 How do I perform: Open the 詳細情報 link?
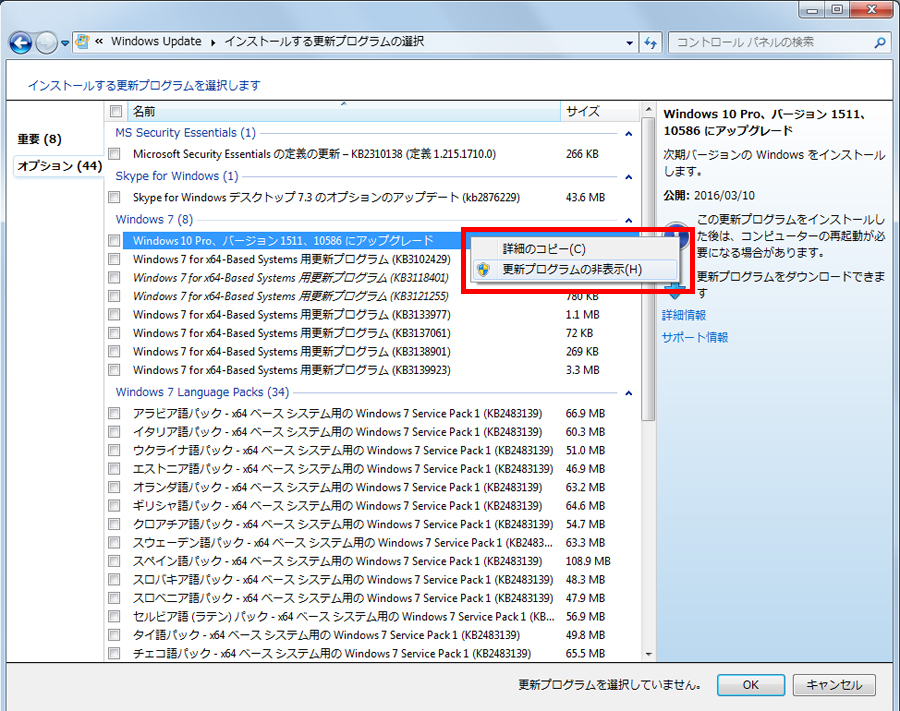(684, 315)
